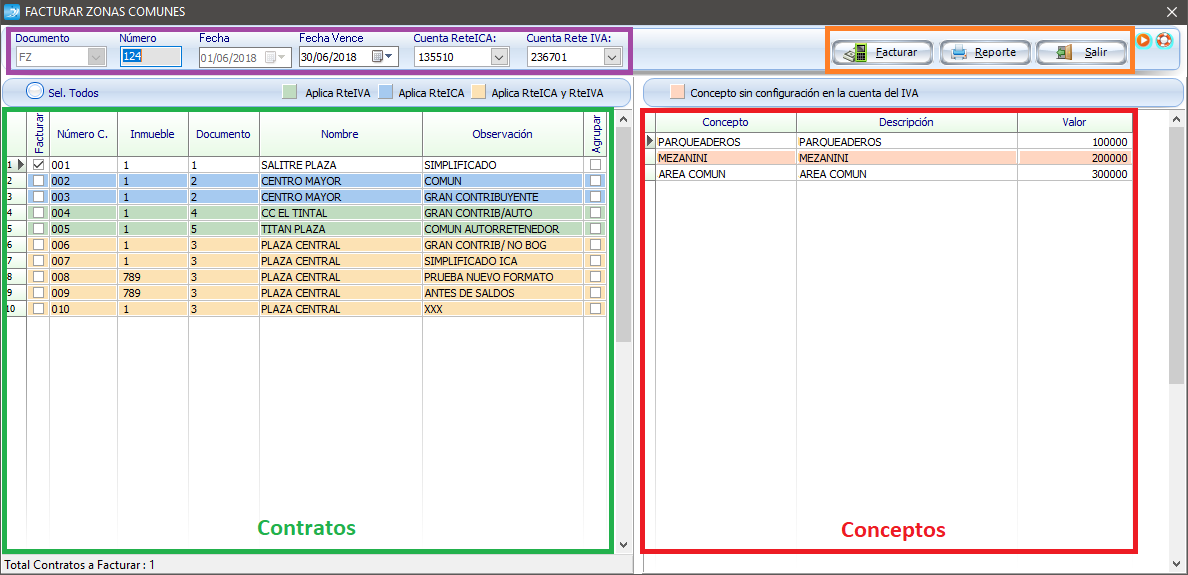
Task: Open the Fecha 01/06/2018 date dropdown
Action: click(276, 57)
